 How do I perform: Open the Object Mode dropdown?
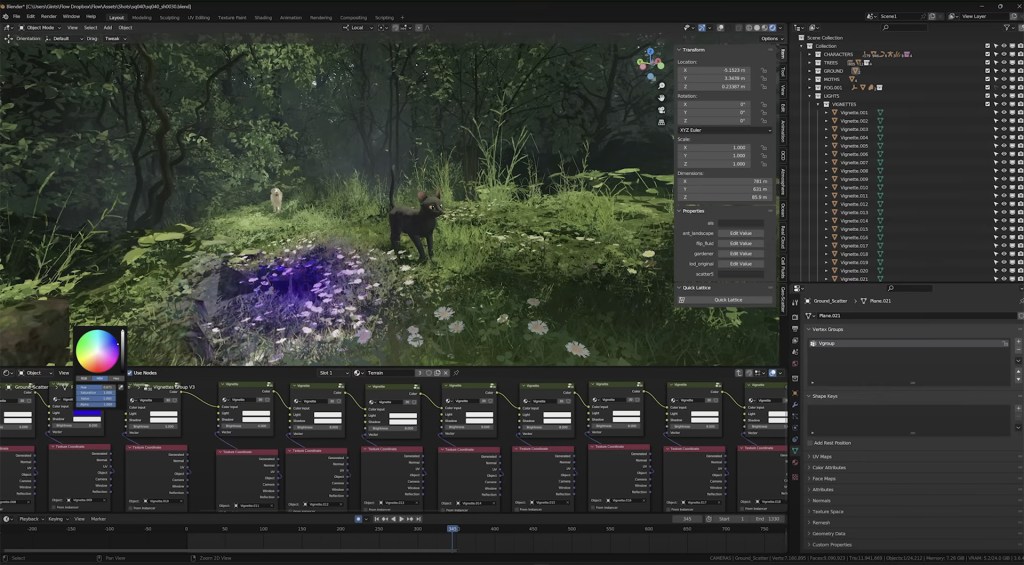pos(39,27)
